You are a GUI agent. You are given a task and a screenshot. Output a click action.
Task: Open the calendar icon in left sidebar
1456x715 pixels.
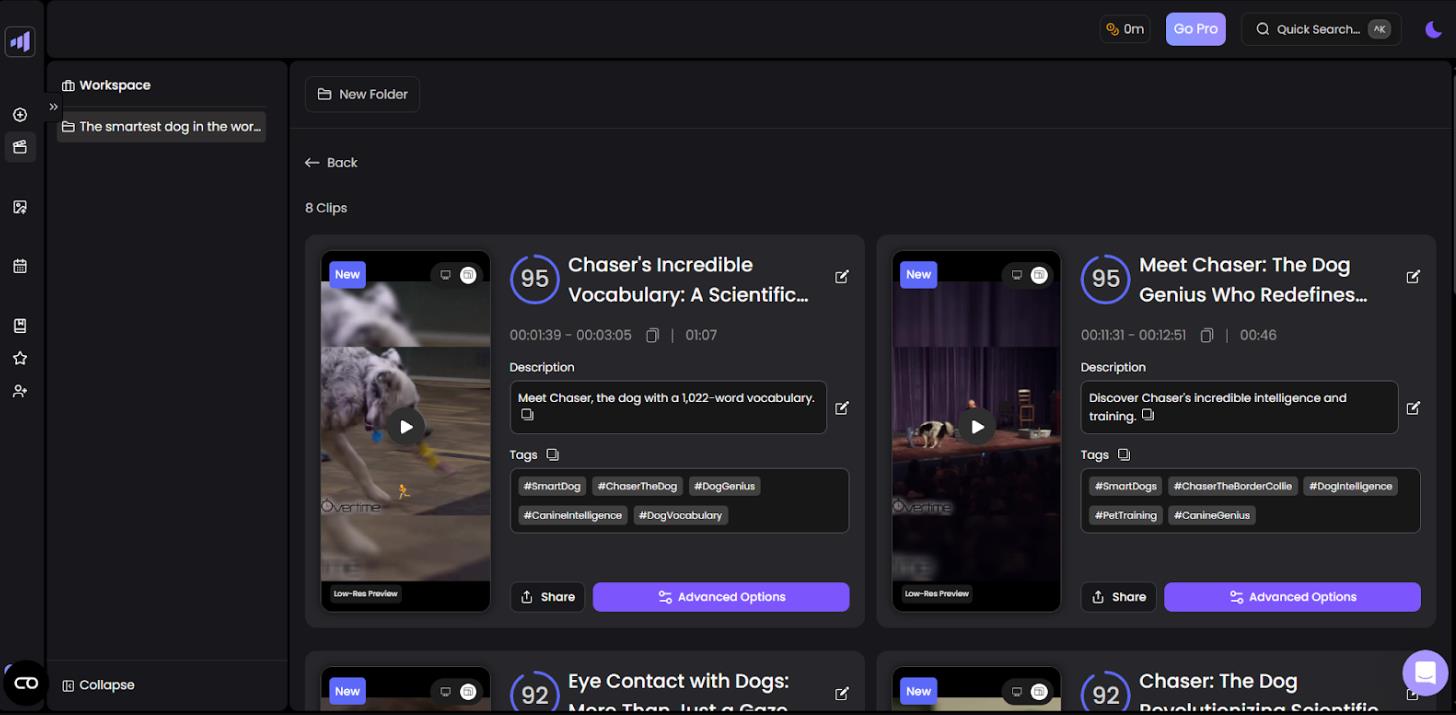click(x=20, y=266)
